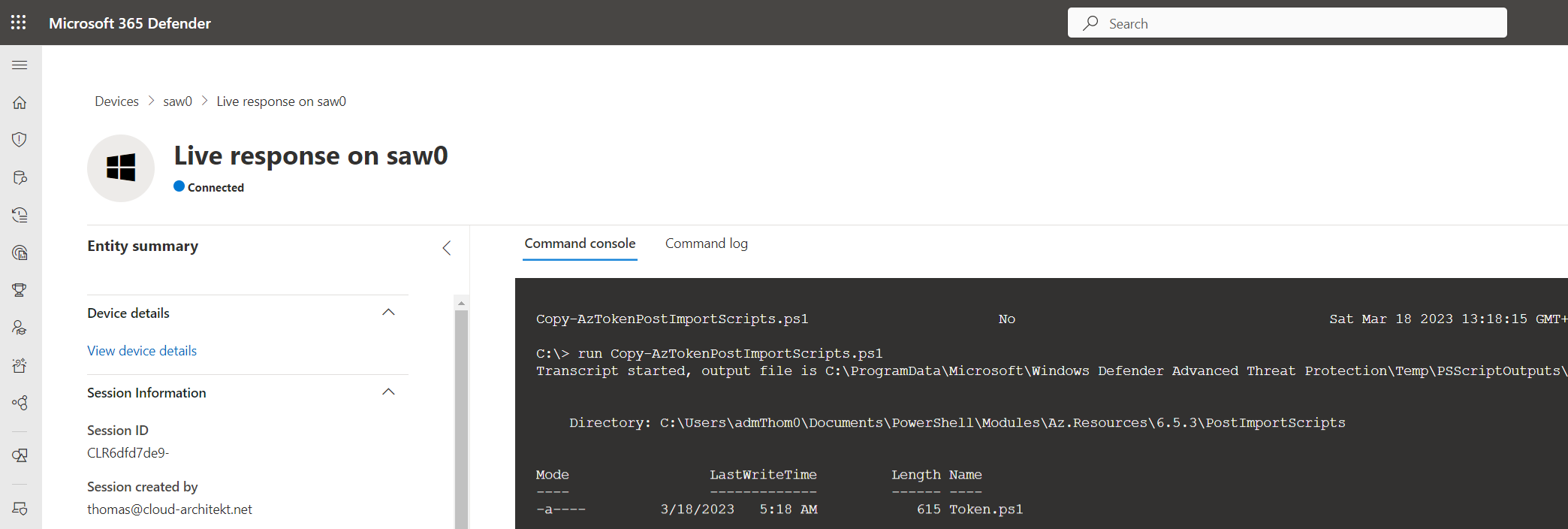Click file length value 615
Screen dimensions: 1568x529
(x=929, y=509)
